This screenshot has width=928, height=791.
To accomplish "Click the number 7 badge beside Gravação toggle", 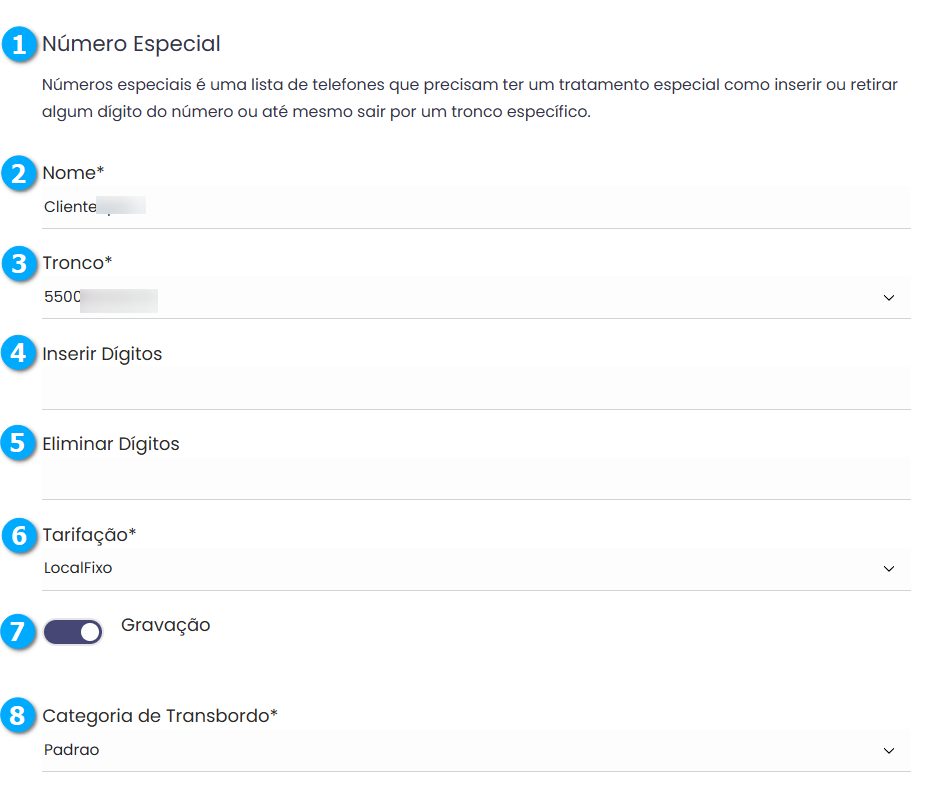I will click(x=18, y=632).
